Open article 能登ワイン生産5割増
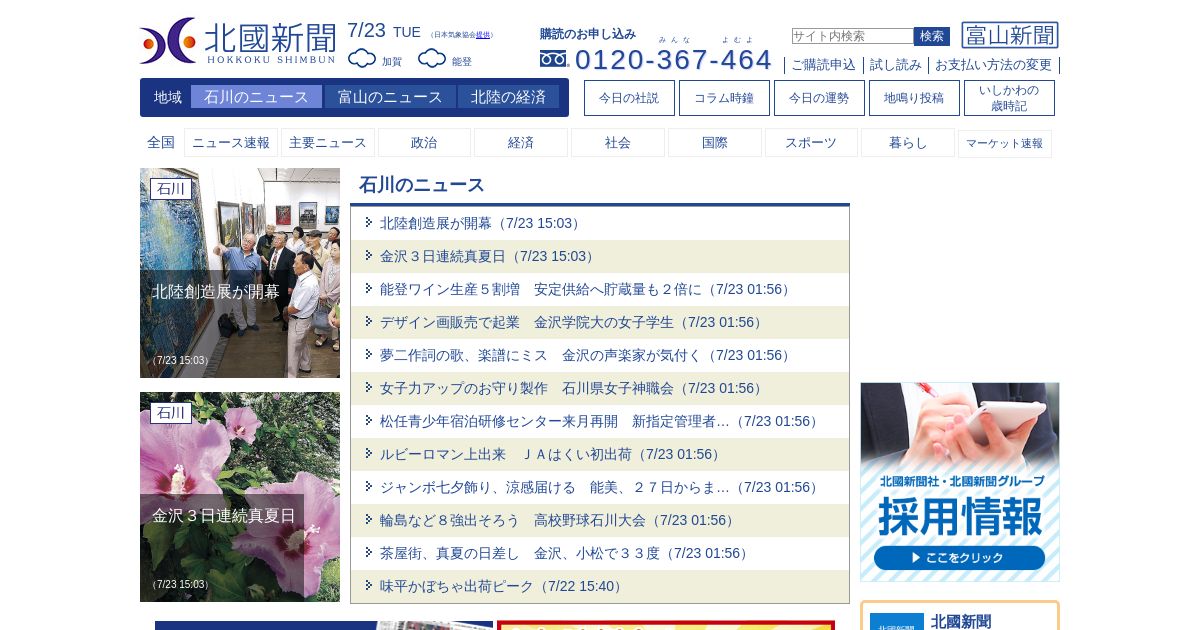Screen dimensions: 1200x630 (x=585, y=289)
